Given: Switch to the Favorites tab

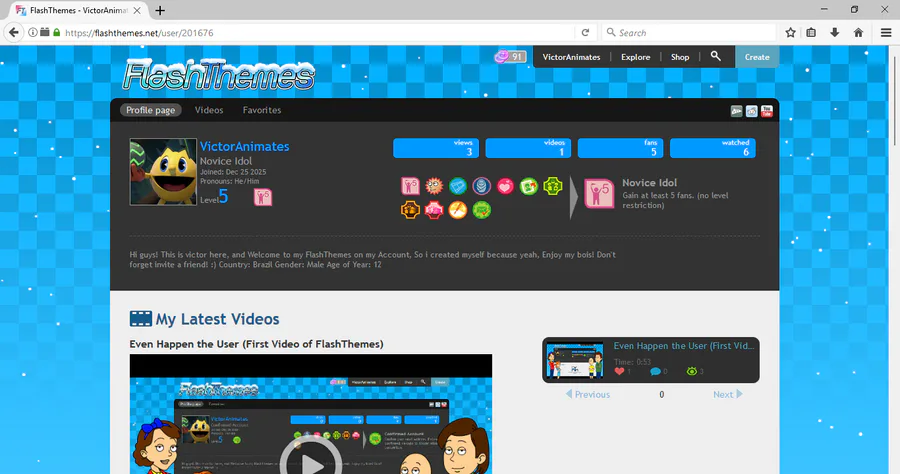Looking at the screenshot, I should click(x=262, y=110).
